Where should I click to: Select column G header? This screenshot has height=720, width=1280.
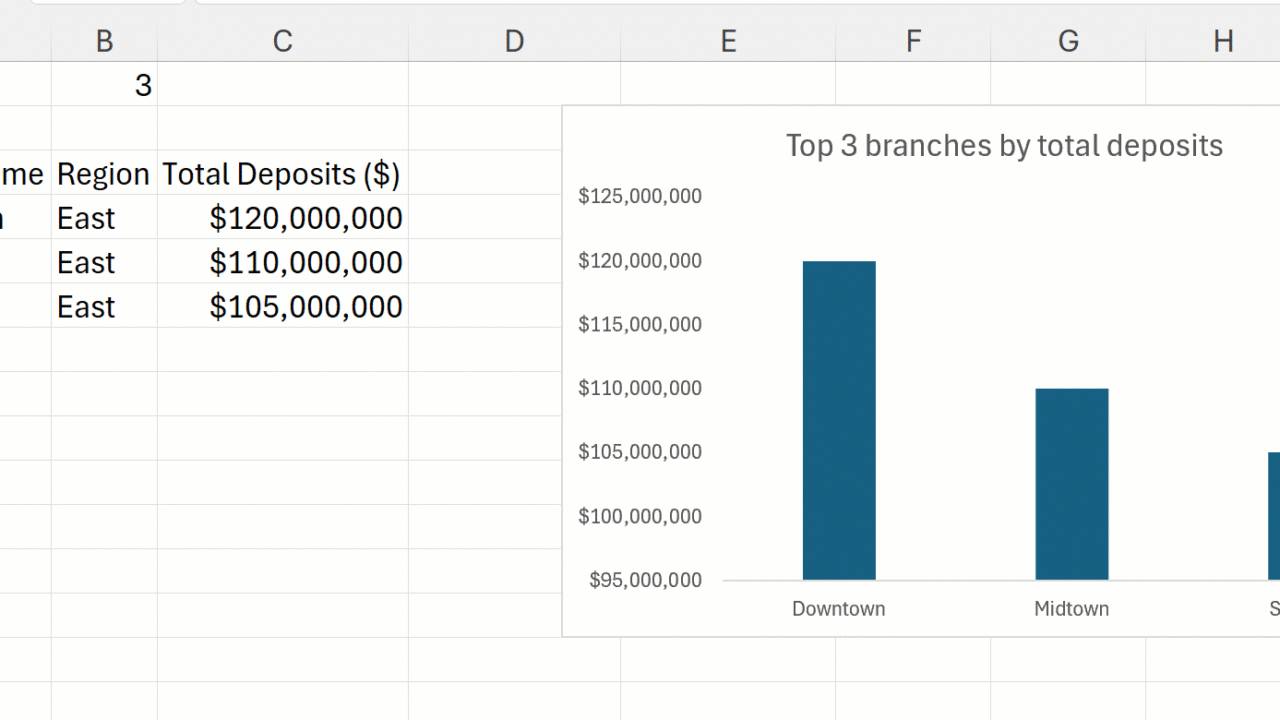tap(1068, 41)
